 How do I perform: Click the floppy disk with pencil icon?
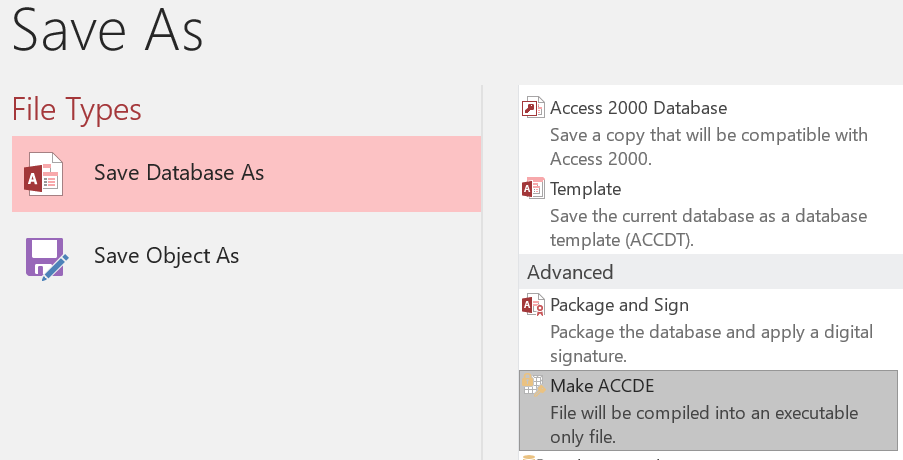tap(47, 258)
